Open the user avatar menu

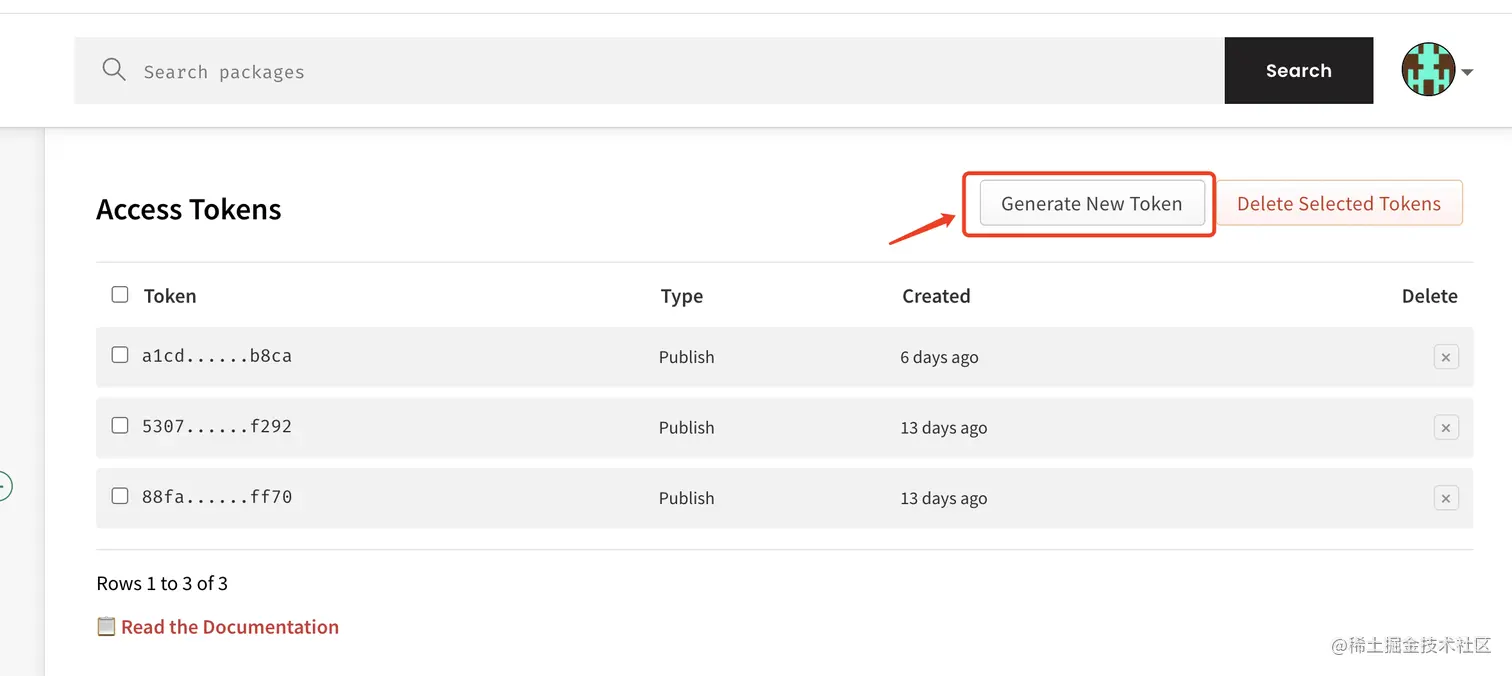click(1428, 70)
